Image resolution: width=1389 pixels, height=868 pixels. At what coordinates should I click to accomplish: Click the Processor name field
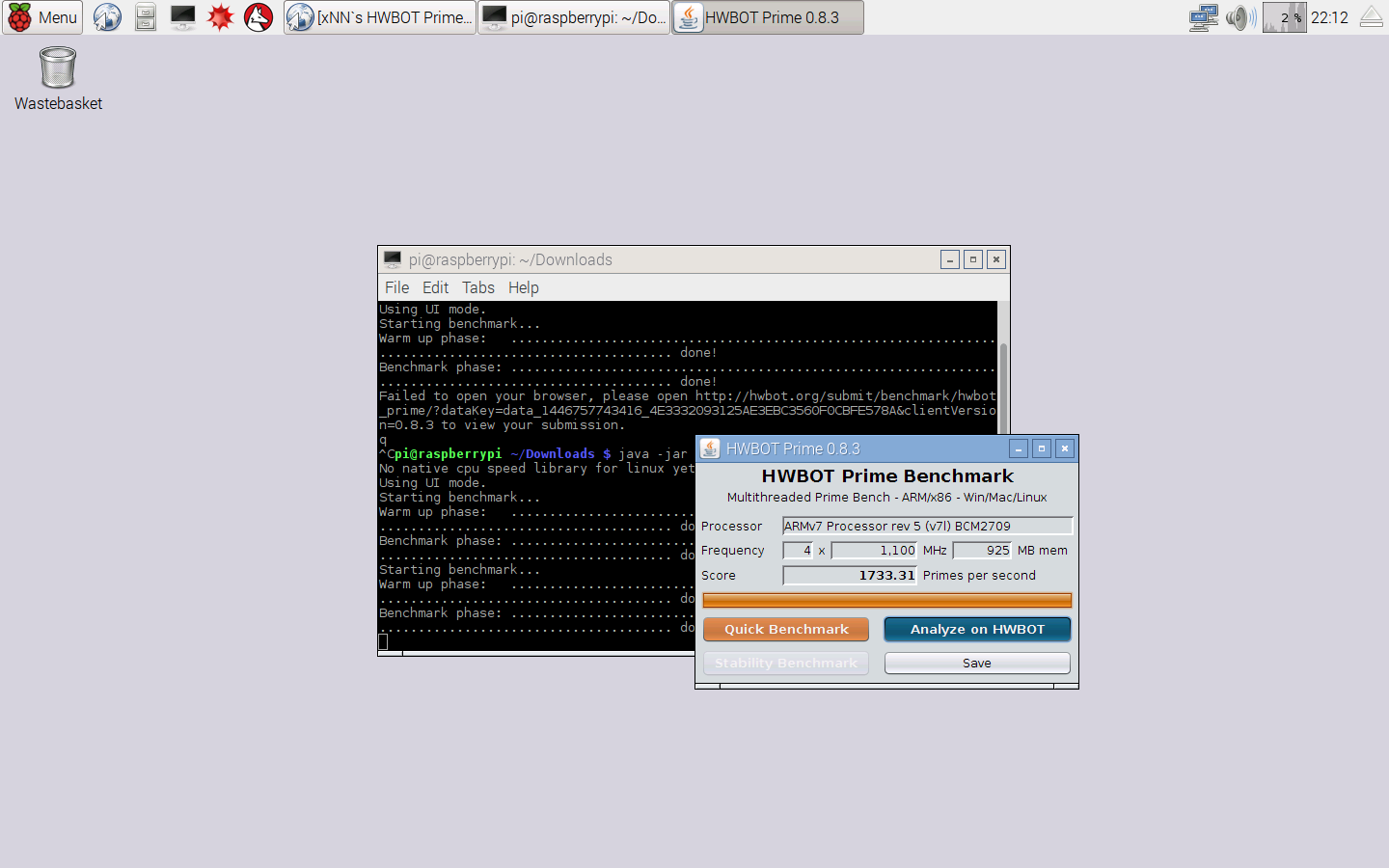[x=927, y=526]
